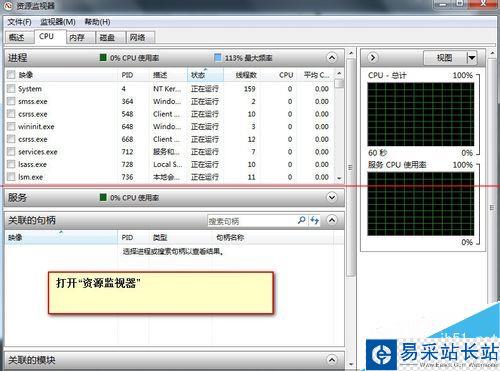Click the blue 最大频率 indicator square
Viewport: 500px width, 371px height.
[x=218, y=58]
